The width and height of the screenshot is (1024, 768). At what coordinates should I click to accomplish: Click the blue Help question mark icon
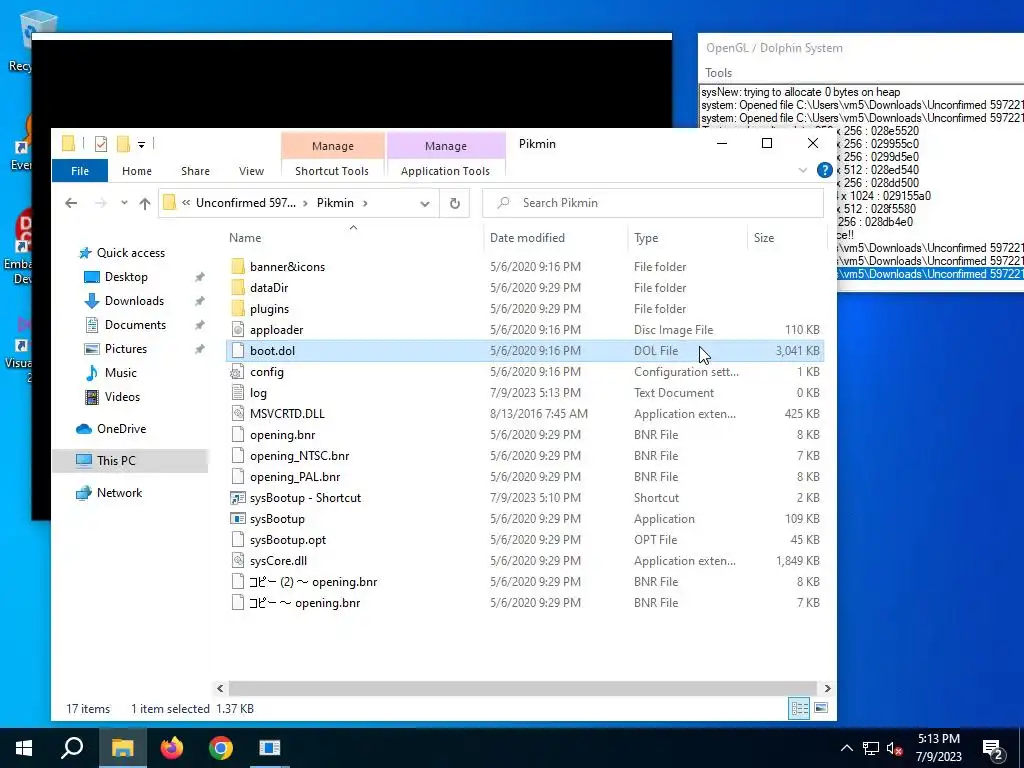824,170
